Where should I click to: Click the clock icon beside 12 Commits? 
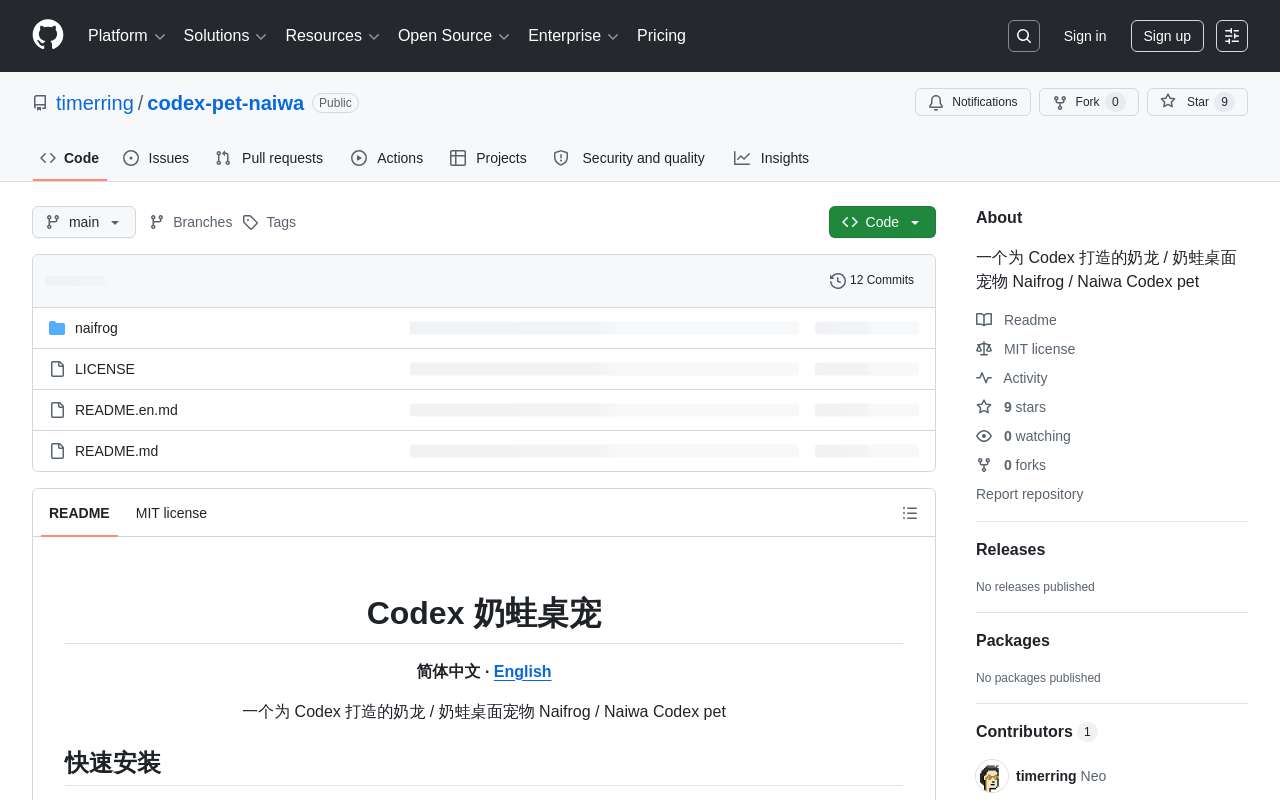tap(838, 281)
